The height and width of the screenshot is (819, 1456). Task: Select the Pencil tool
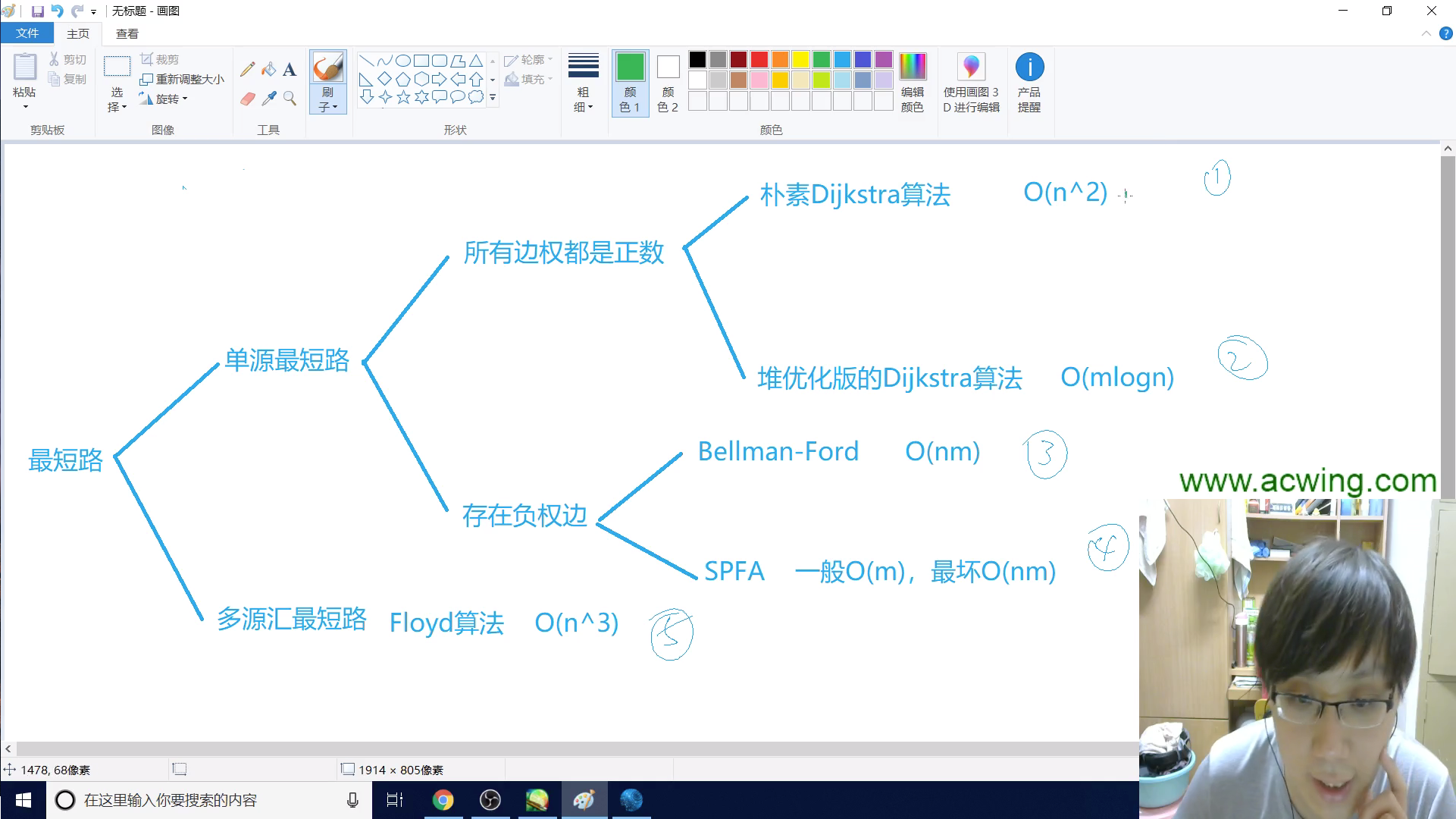[x=247, y=69]
